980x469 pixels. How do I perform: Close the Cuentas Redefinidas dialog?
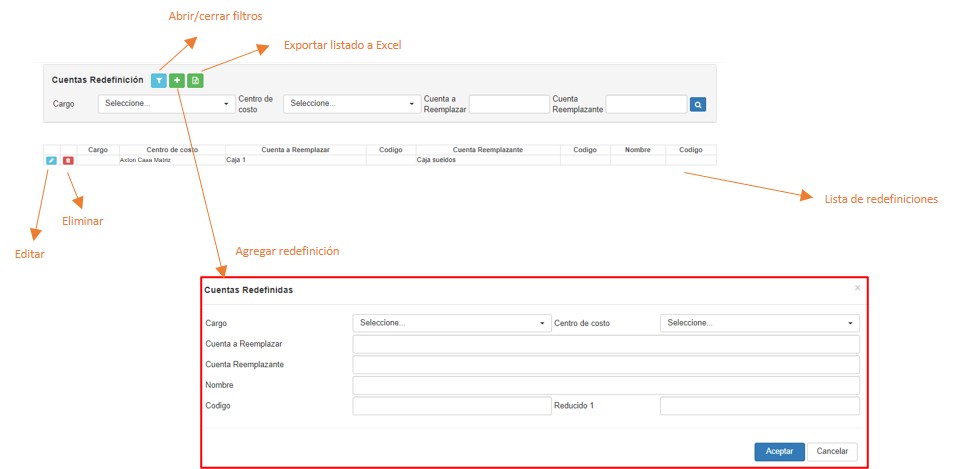(856, 288)
